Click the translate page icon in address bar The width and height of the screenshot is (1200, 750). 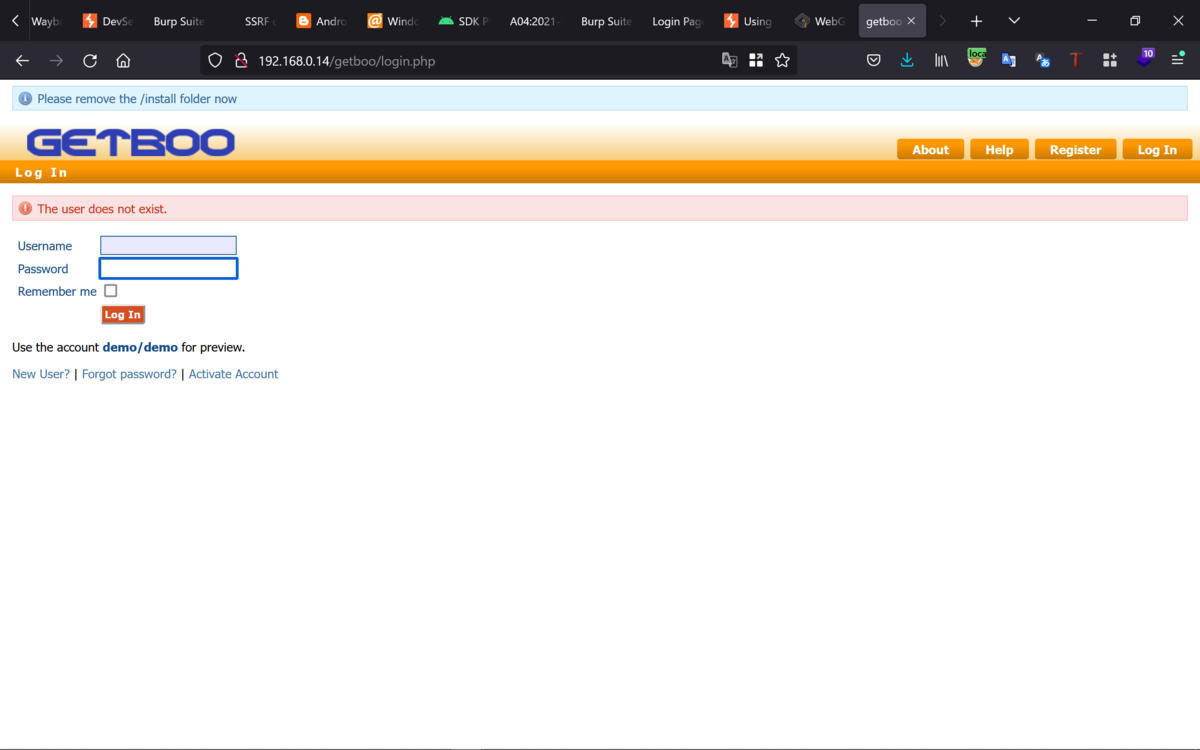click(730, 61)
